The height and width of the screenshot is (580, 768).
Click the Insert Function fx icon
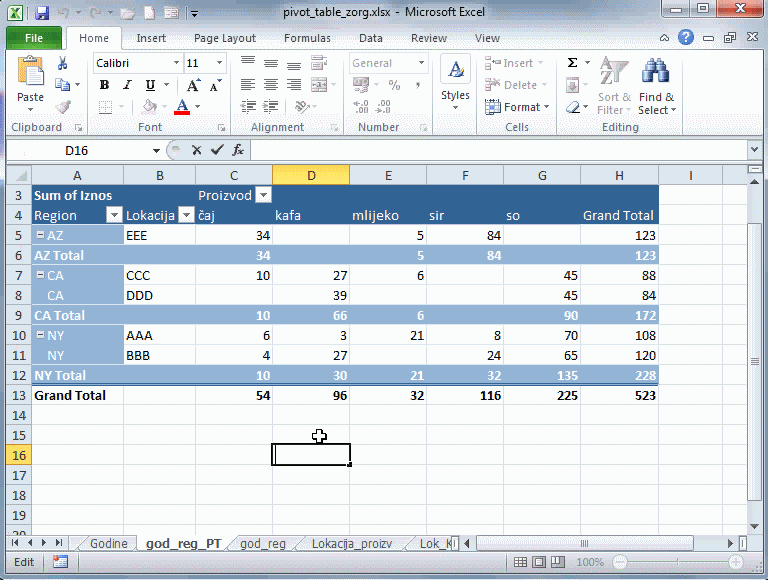click(238, 150)
